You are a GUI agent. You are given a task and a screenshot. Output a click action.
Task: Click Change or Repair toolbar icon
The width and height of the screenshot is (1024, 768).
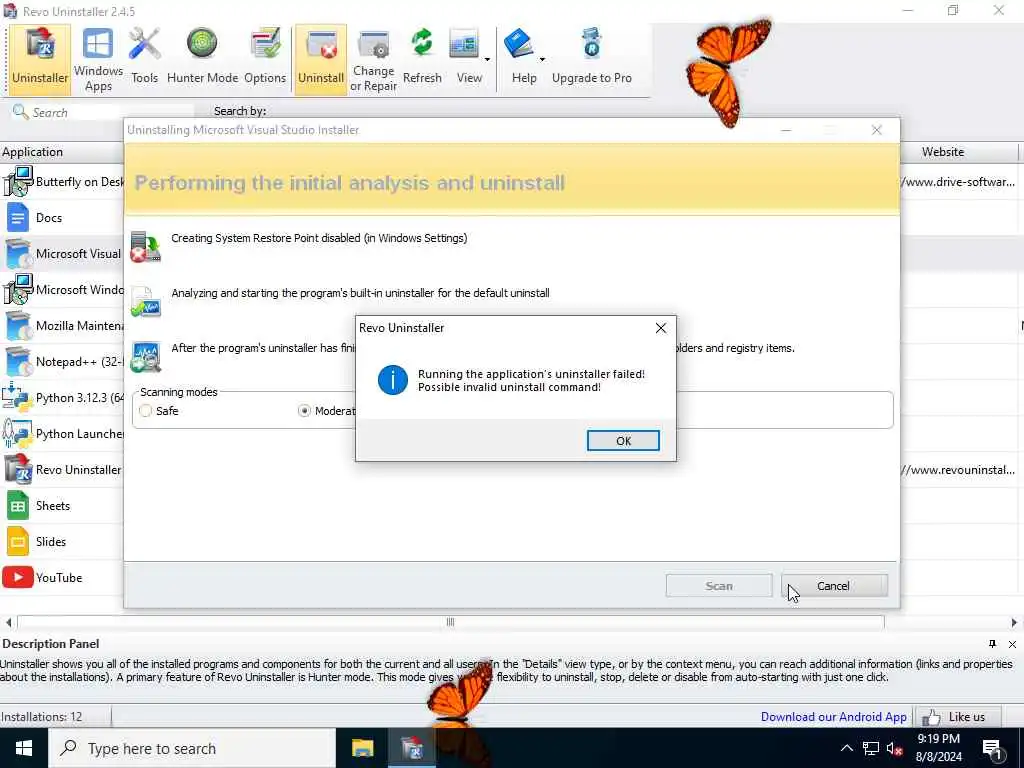point(374,59)
